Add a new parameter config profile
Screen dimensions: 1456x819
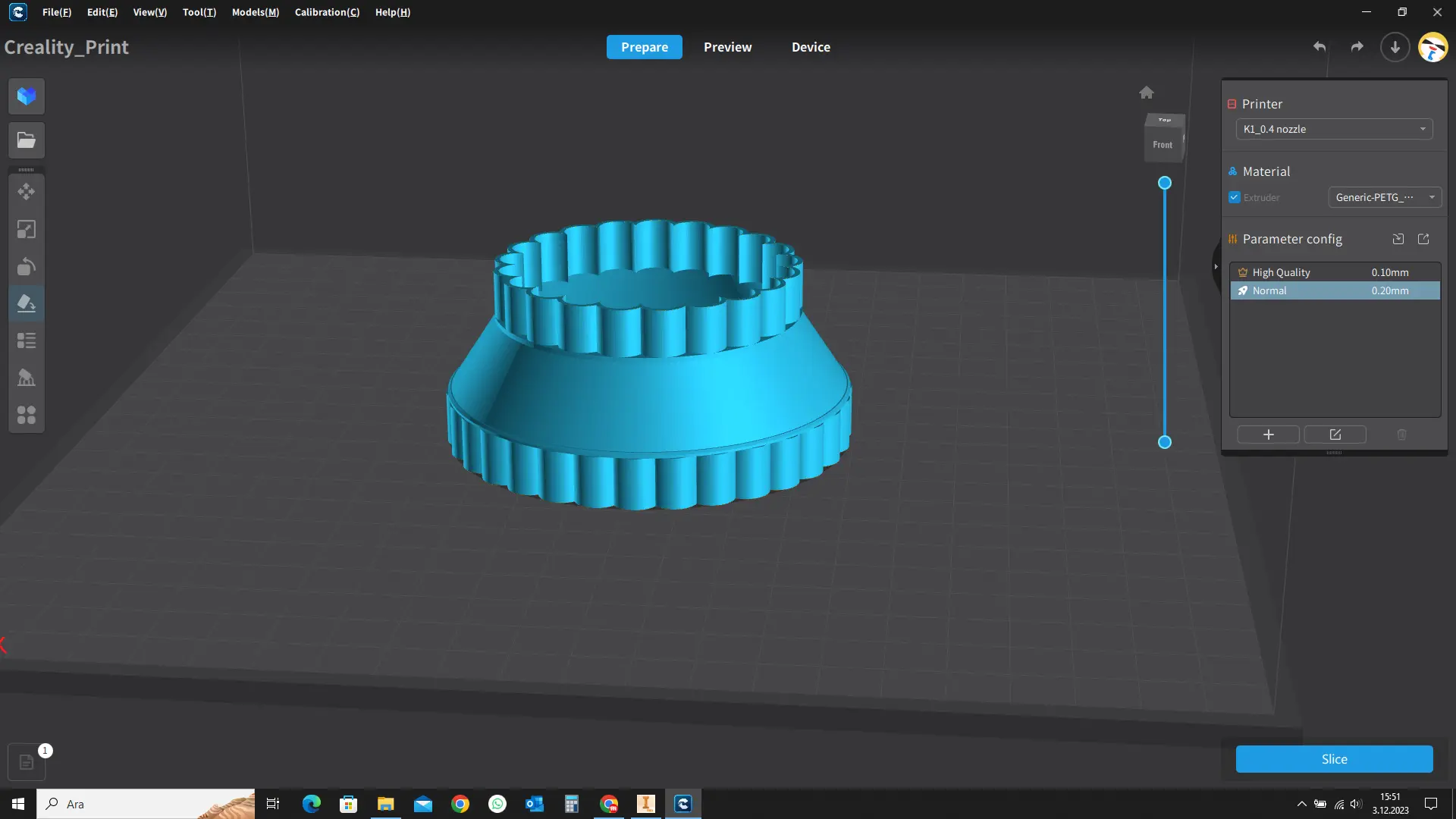coord(1269,435)
